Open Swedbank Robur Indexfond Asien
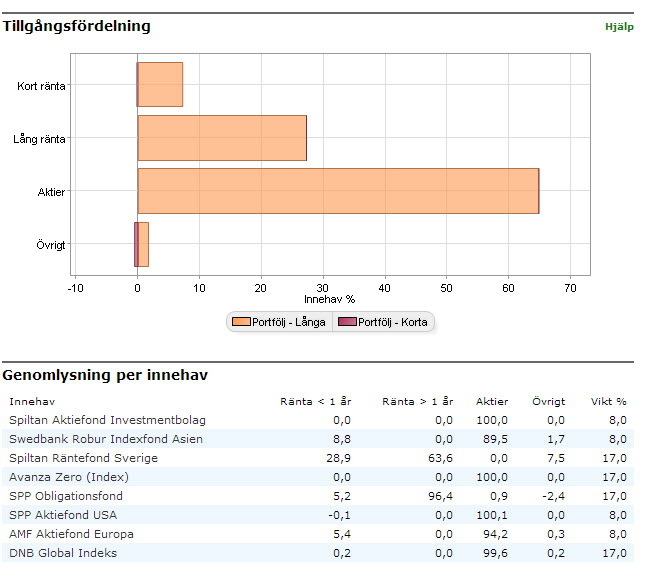 click(x=106, y=439)
